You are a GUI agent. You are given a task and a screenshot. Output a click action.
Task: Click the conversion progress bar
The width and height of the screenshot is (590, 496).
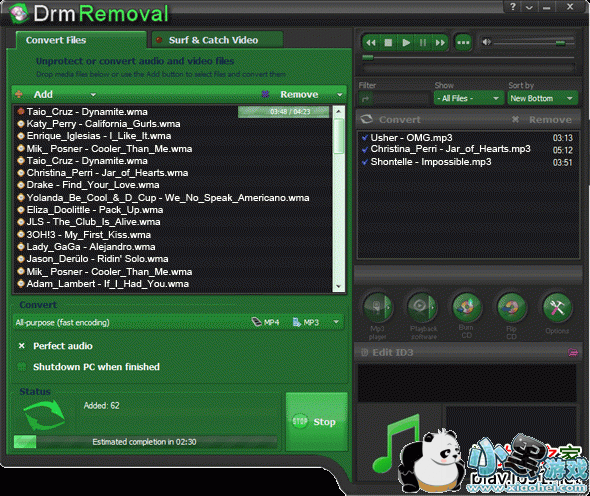coord(145,442)
